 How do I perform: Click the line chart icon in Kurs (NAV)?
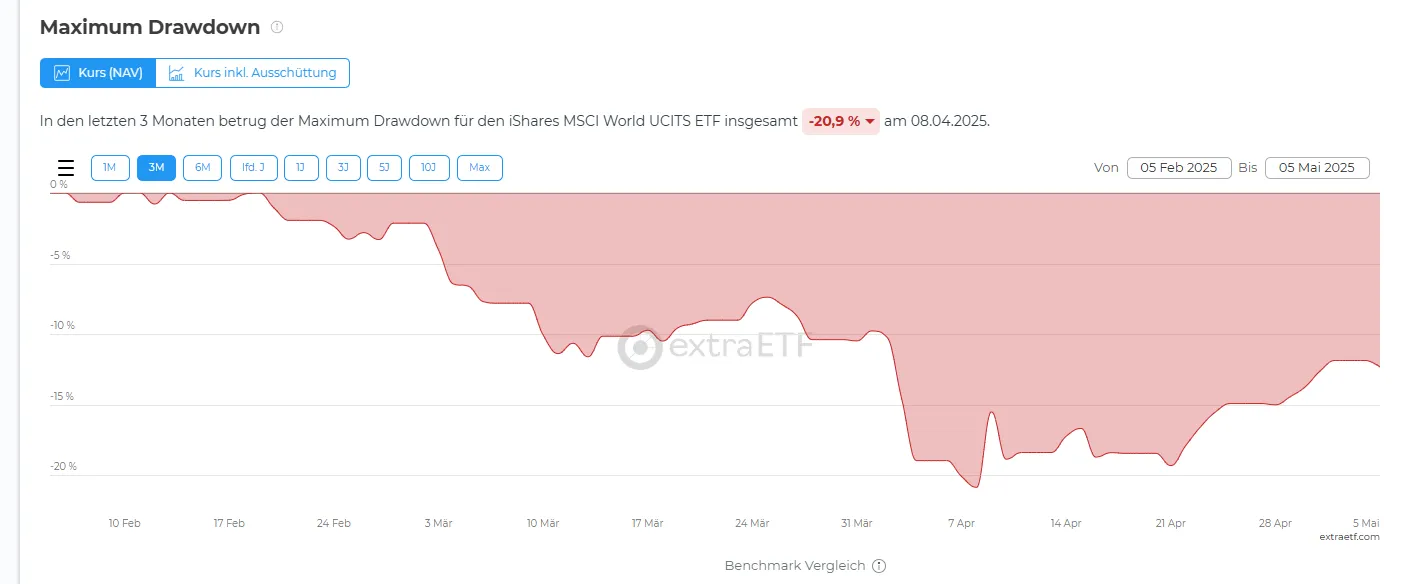pos(62,73)
